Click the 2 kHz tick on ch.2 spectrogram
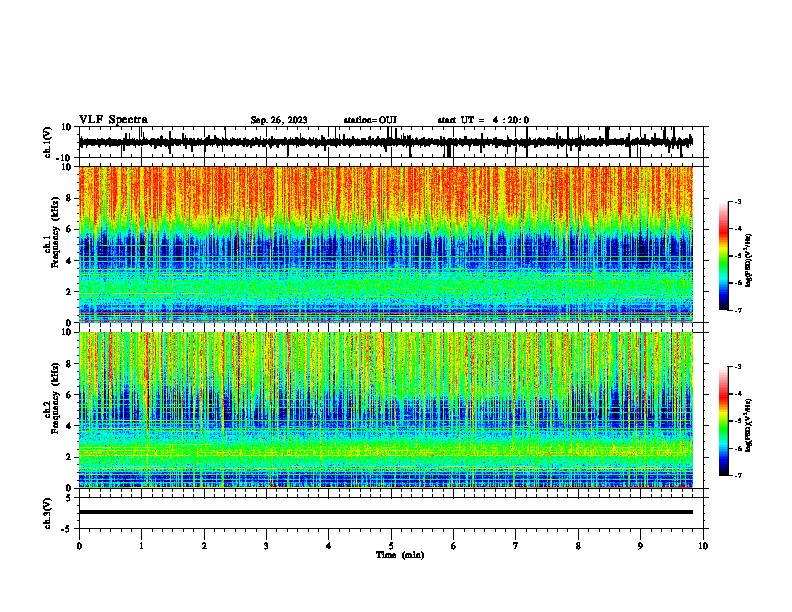 click(69, 457)
